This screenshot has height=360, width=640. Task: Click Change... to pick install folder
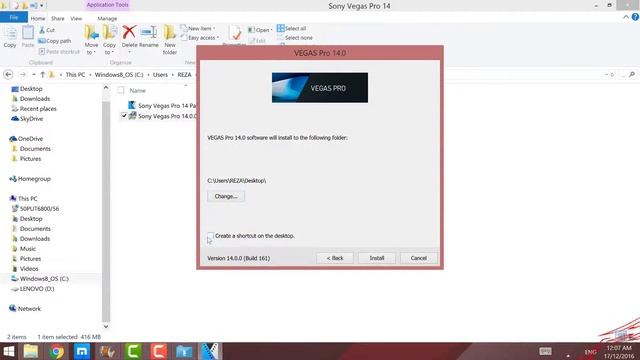pyautogui.click(x=226, y=196)
